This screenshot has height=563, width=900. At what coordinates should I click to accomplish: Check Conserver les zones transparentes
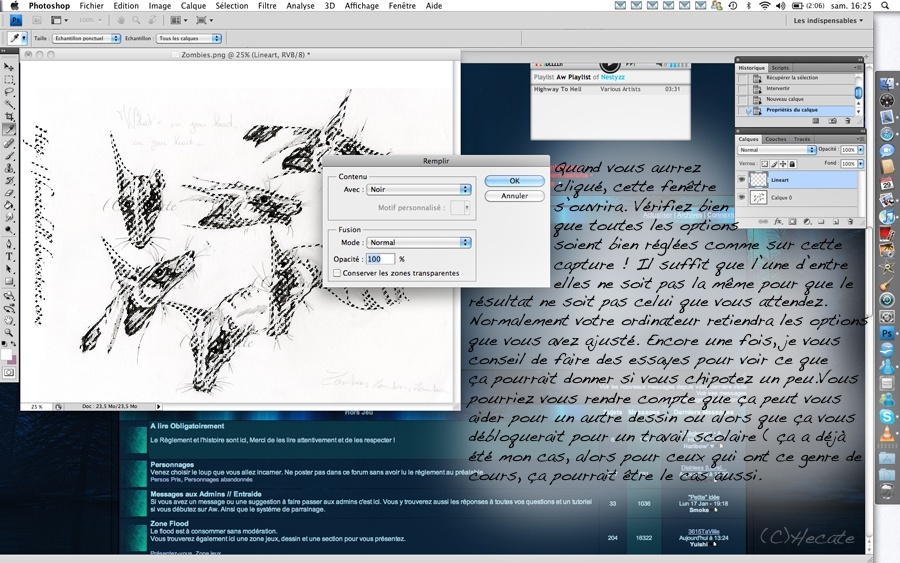click(x=337, y=273)
